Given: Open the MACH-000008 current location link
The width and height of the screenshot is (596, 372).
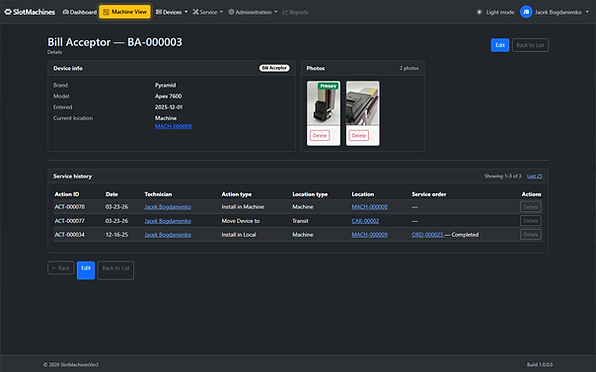Looking at the screenshot, I should [x=173, y=126].
